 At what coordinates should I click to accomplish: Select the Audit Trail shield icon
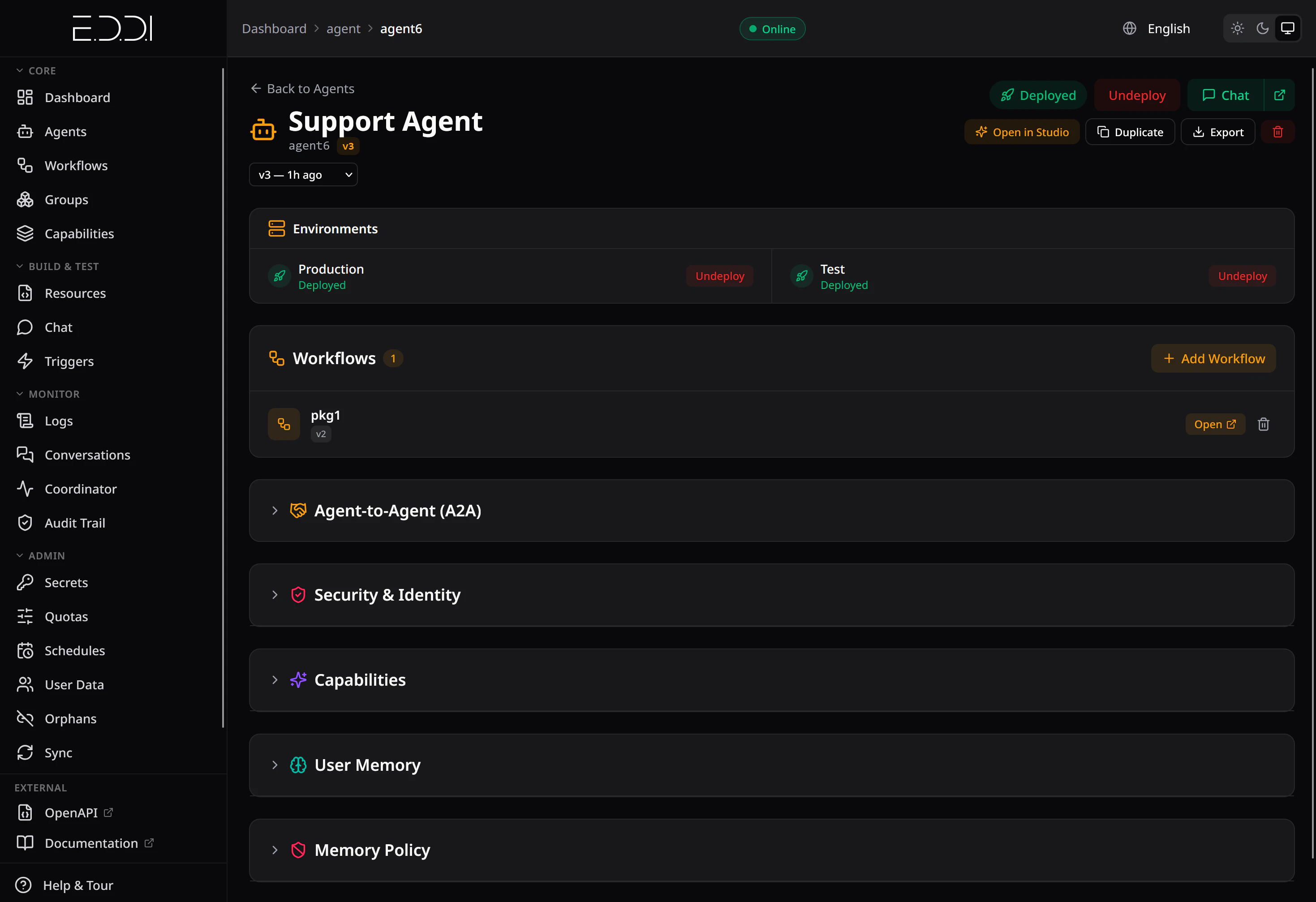tap(25, 523)
